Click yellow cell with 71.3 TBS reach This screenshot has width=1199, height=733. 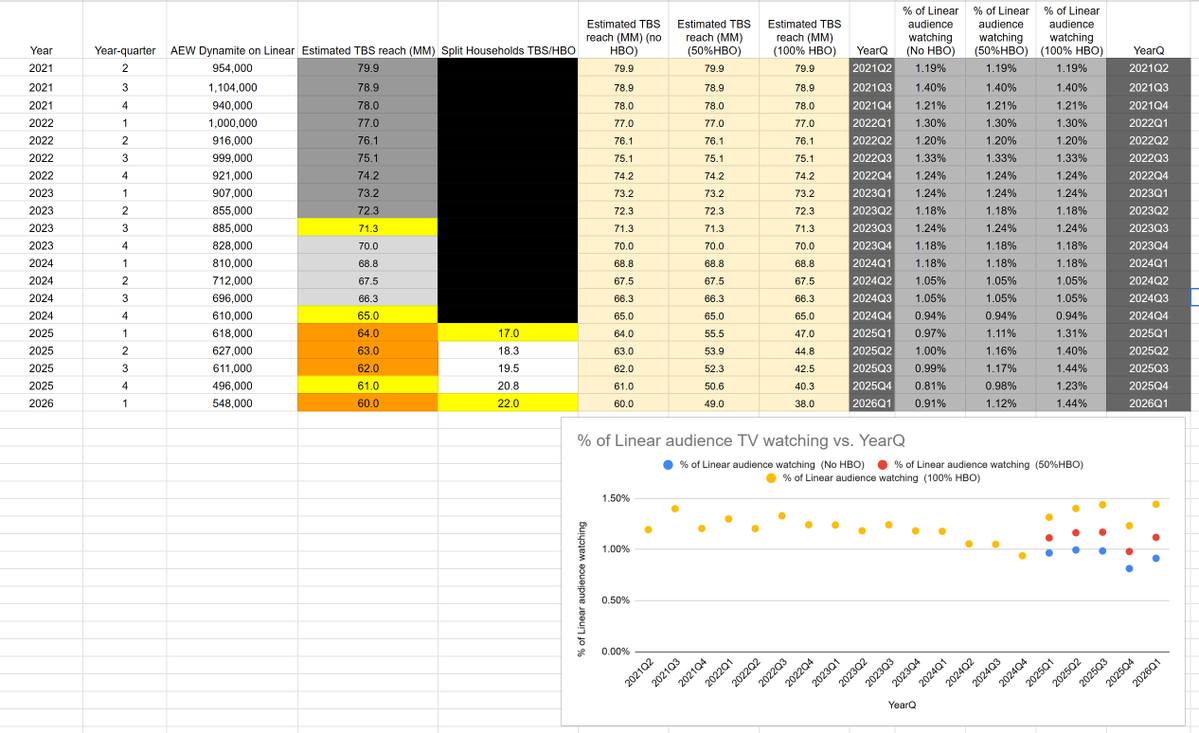(368, 228)
